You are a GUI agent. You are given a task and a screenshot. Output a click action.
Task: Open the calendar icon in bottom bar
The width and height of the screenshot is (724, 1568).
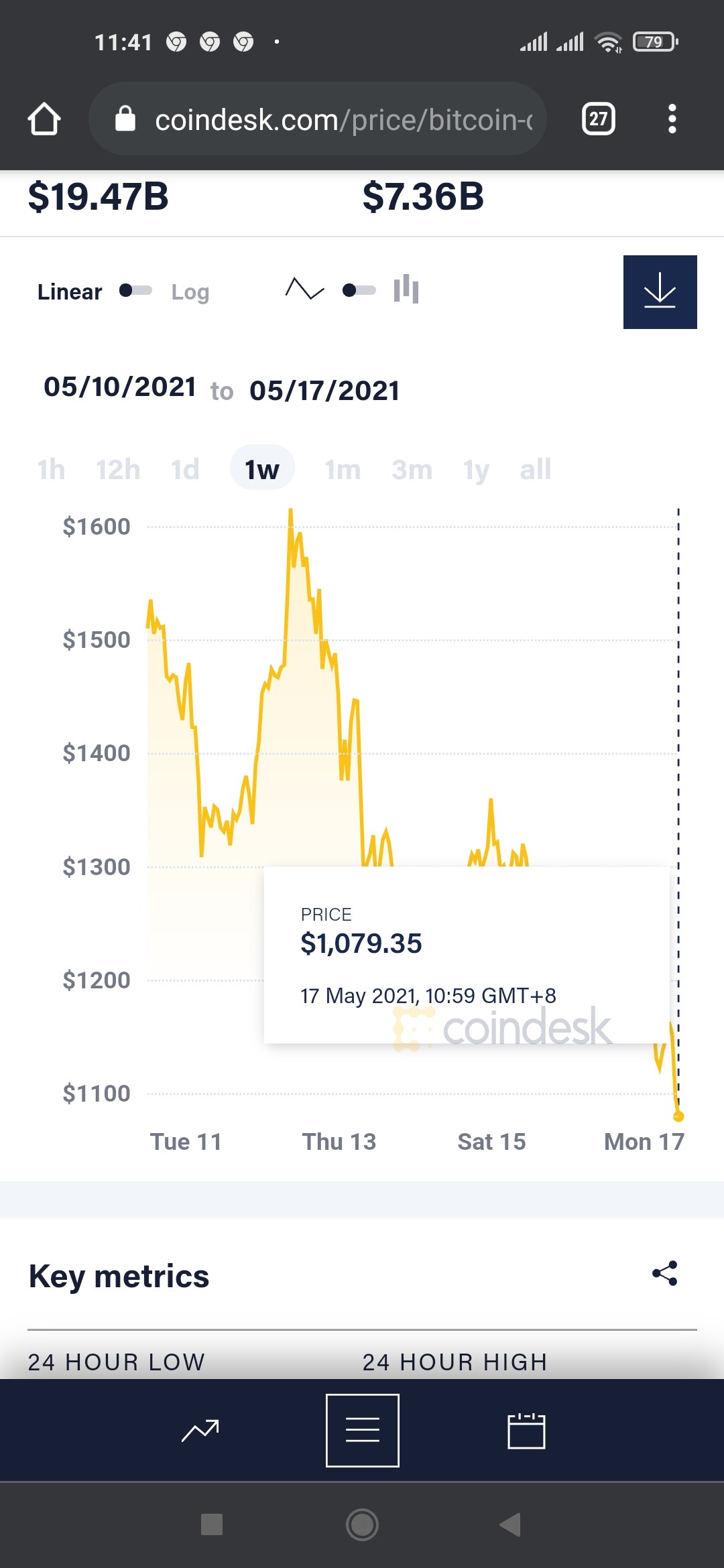click(526, 1431)
